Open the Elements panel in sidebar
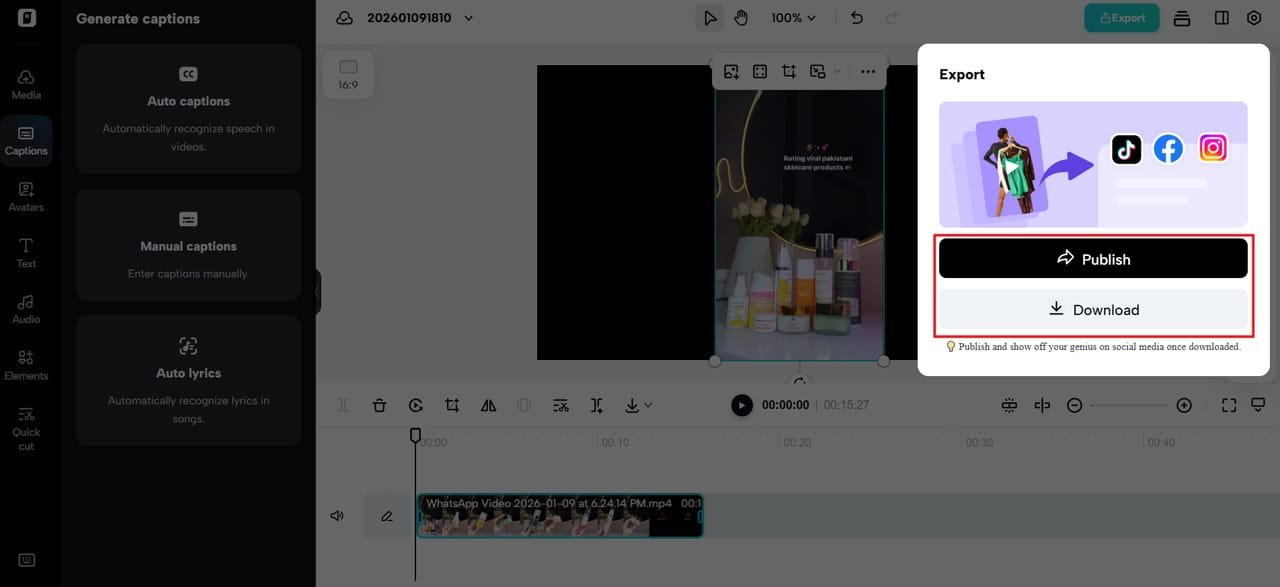The width and height of the screenshot is (1280, 587). [26, 364]
